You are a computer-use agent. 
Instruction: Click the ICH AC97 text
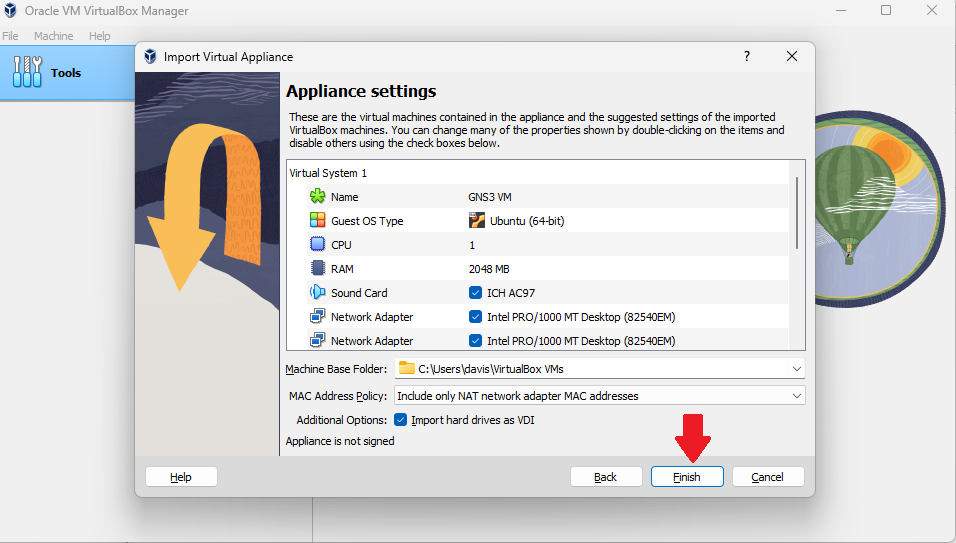pos(511,293)
